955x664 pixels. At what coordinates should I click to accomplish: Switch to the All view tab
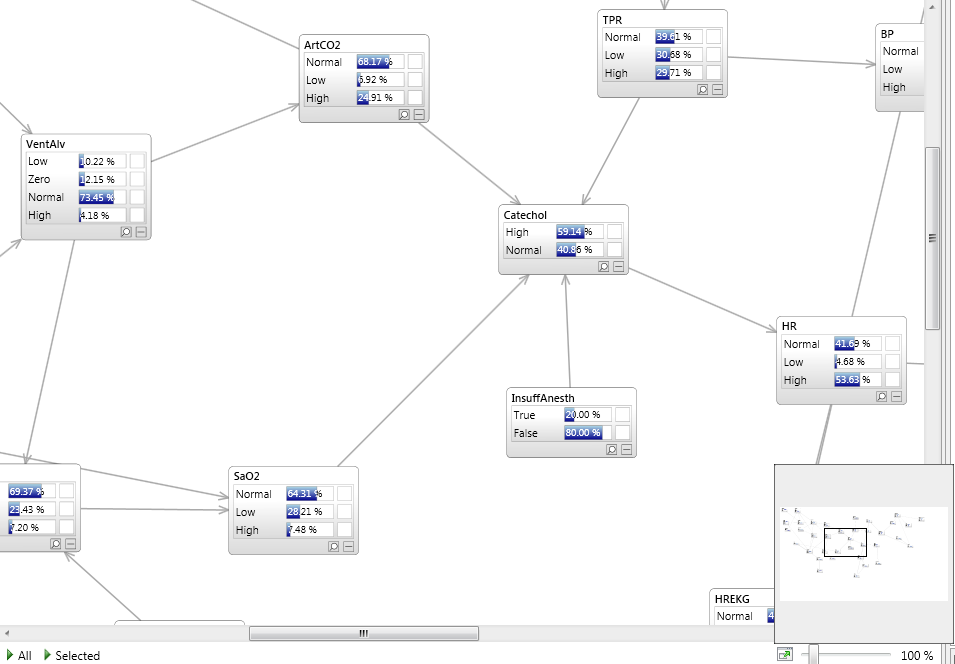[x=22, y=656]
